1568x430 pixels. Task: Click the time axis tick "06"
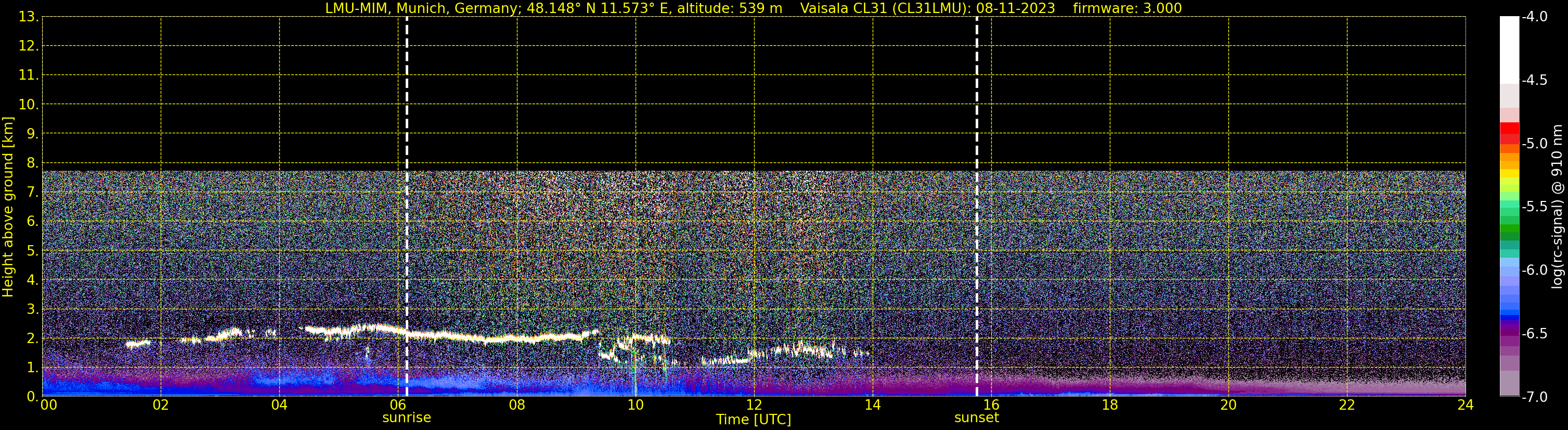[x=398, y=405]
